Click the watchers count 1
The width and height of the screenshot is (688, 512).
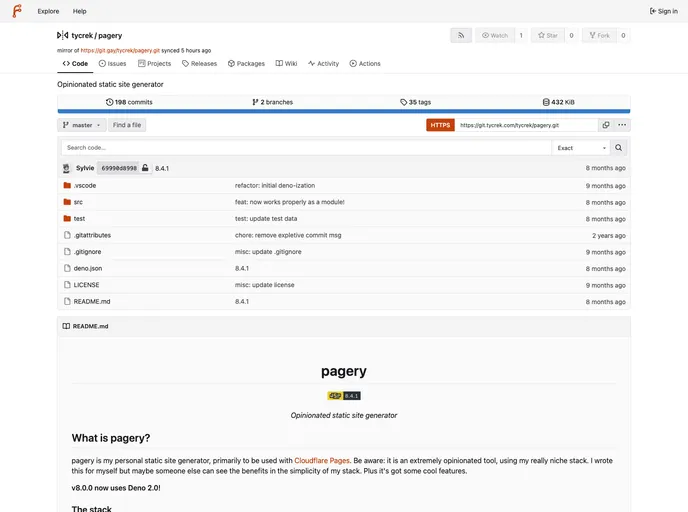point(521,36)
